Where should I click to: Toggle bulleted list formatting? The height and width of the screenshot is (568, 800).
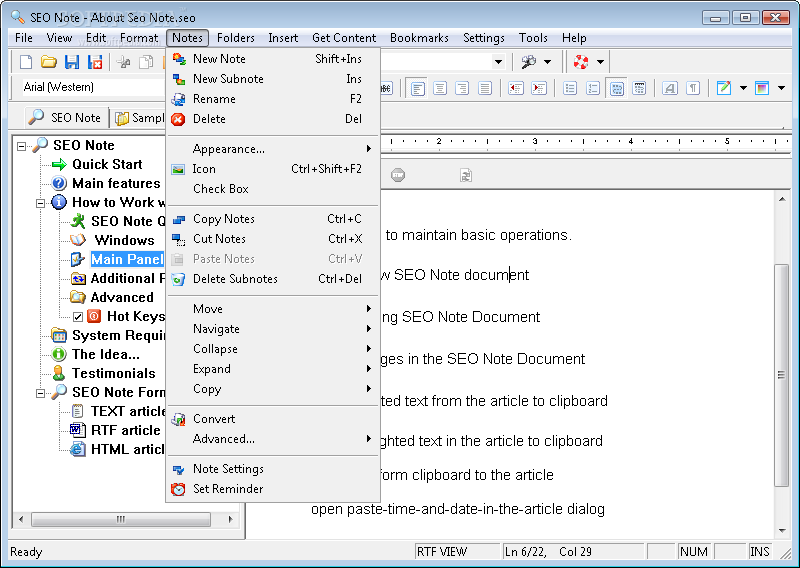point(570,88)
